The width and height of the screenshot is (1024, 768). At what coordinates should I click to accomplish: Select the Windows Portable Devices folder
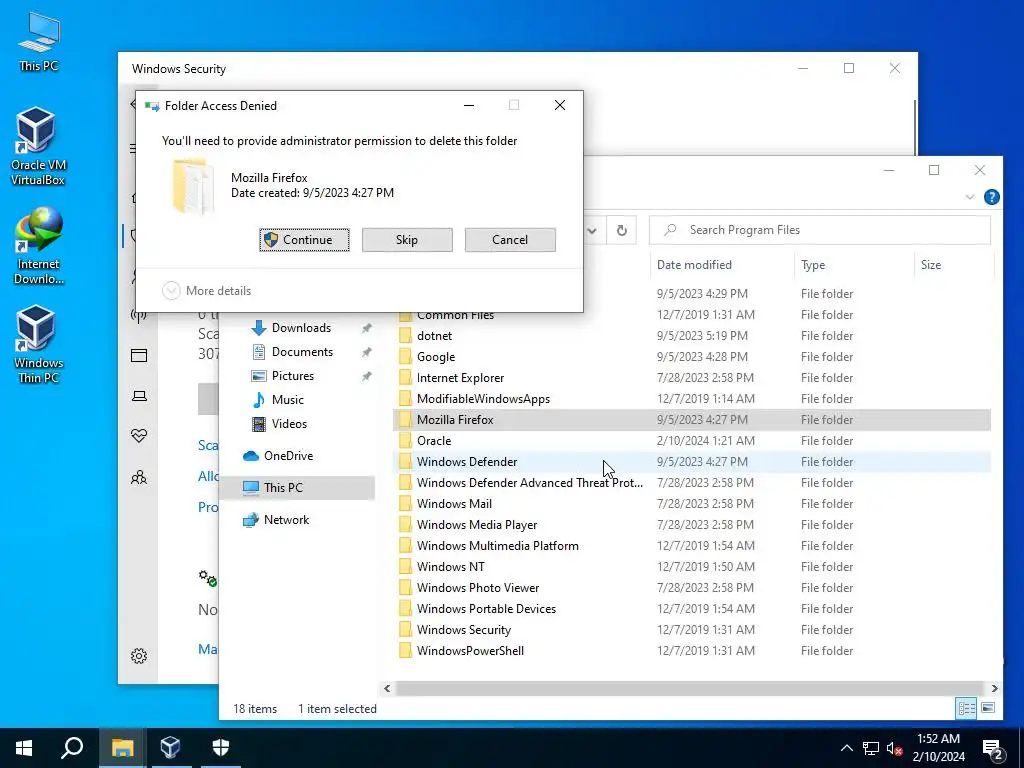[x=692, y=609]
